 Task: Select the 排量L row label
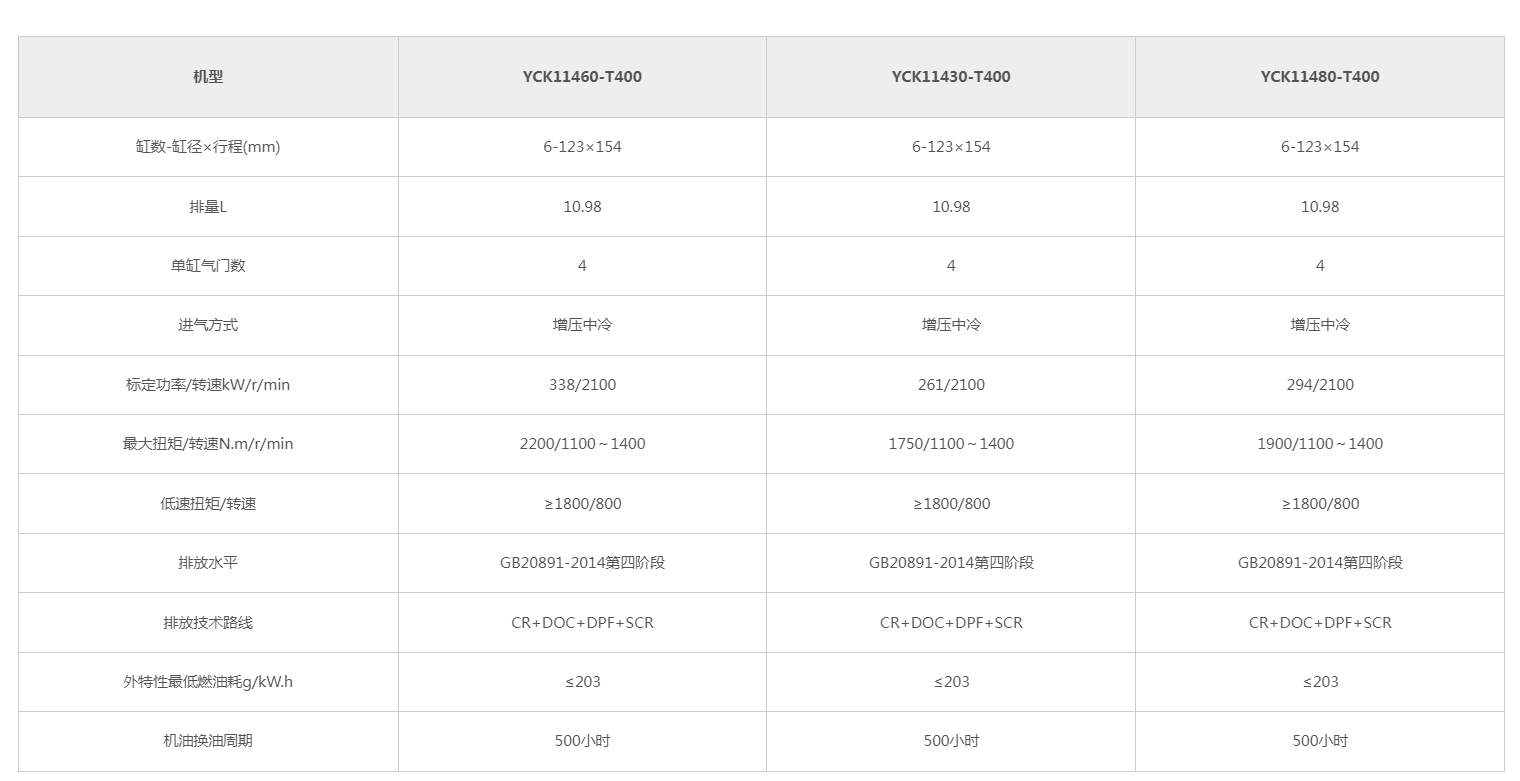coord(208,207)
